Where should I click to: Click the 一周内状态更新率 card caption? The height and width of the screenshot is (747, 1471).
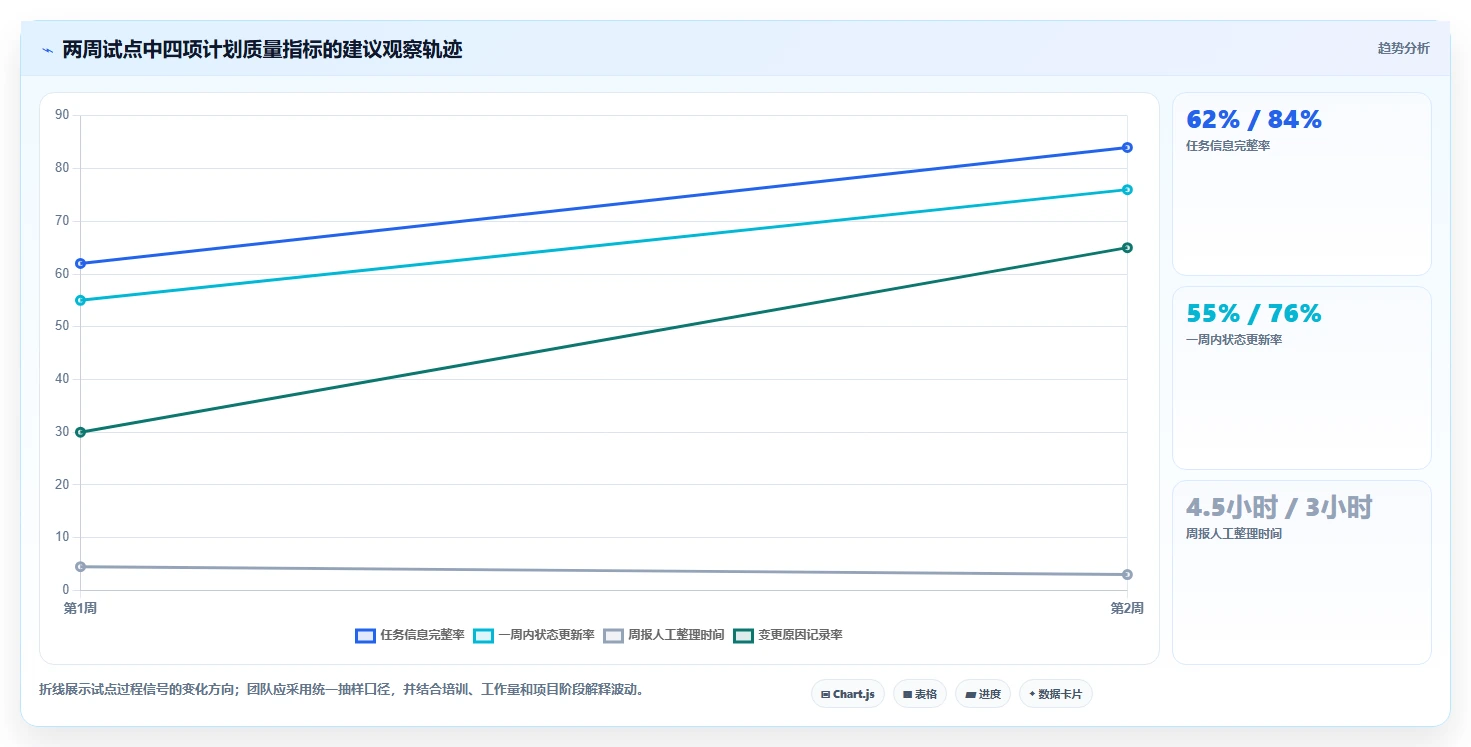1234,340
